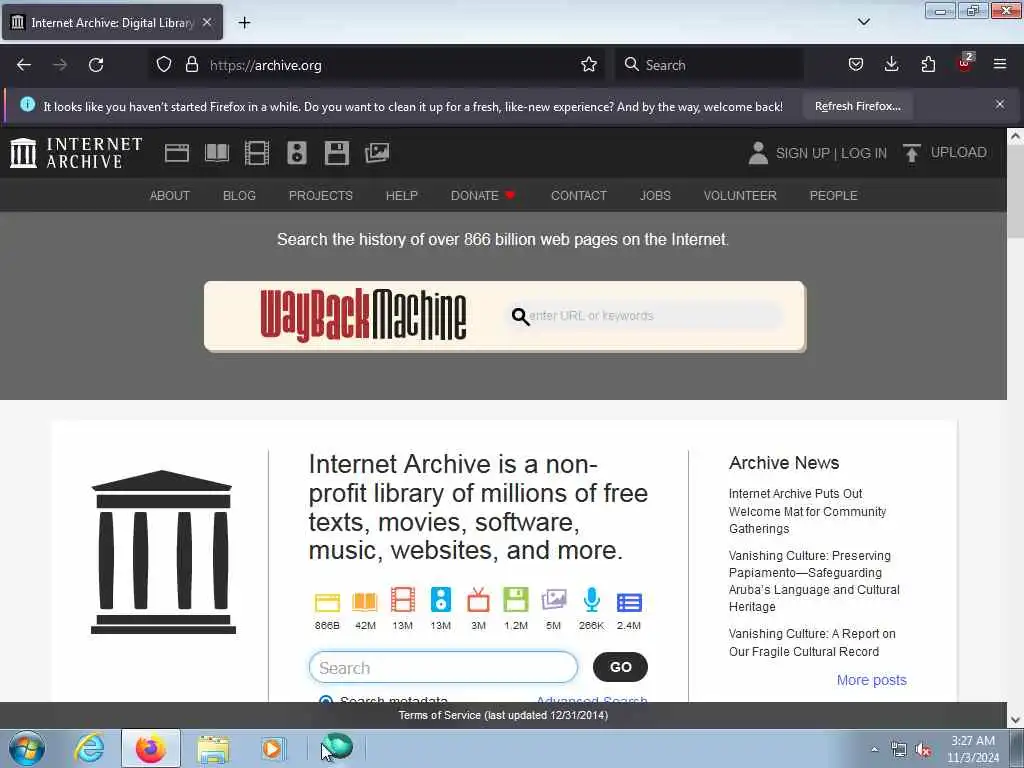The width and height of the screenshot is (1024, 768).
Task: Open Vanishing Culture Fragile Cultural Record link
Action: (812, 643)
